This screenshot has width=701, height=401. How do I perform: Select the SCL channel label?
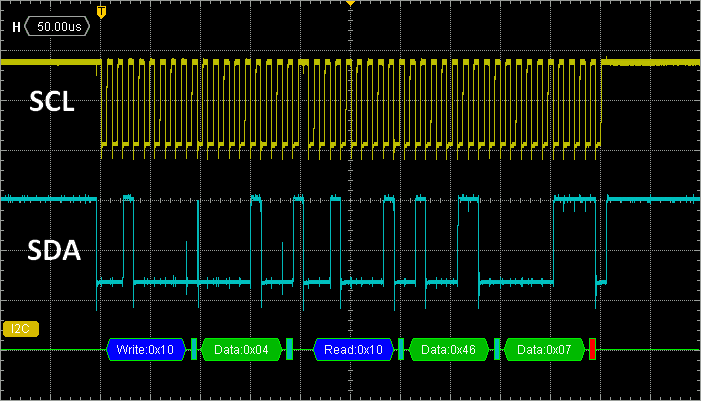(52, 101)
